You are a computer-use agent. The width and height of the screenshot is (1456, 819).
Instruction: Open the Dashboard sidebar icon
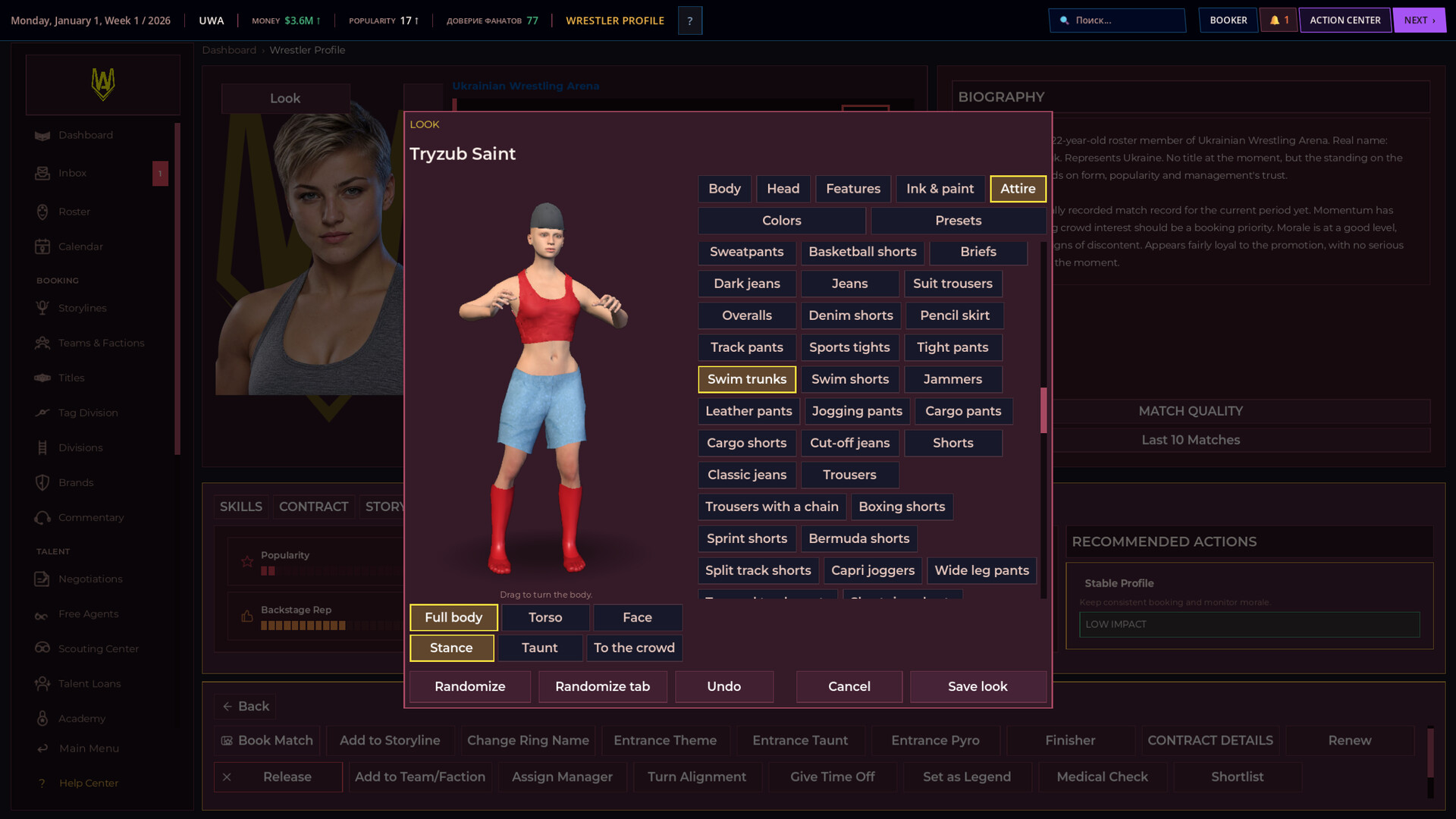[42, 135]
